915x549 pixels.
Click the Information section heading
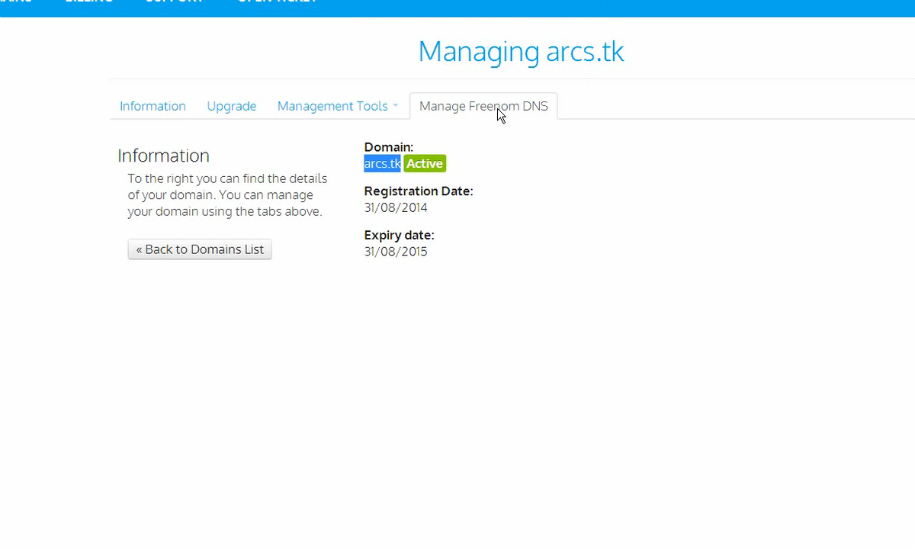(163, 156)
